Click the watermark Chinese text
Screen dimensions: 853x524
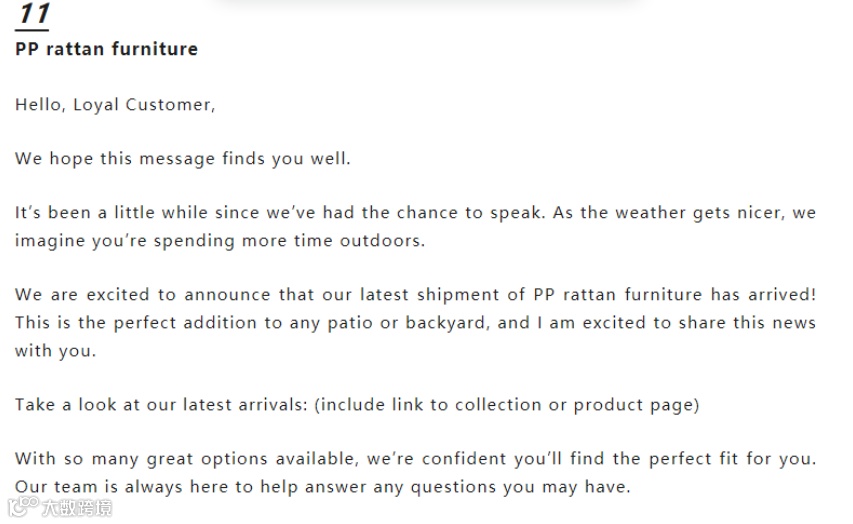click(x=77, y=508)
